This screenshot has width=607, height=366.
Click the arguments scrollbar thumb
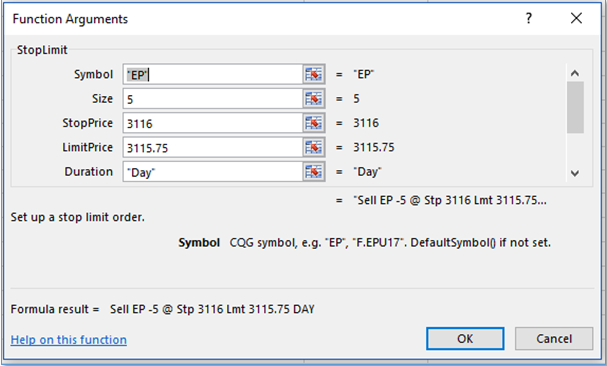tap(575, 107)
